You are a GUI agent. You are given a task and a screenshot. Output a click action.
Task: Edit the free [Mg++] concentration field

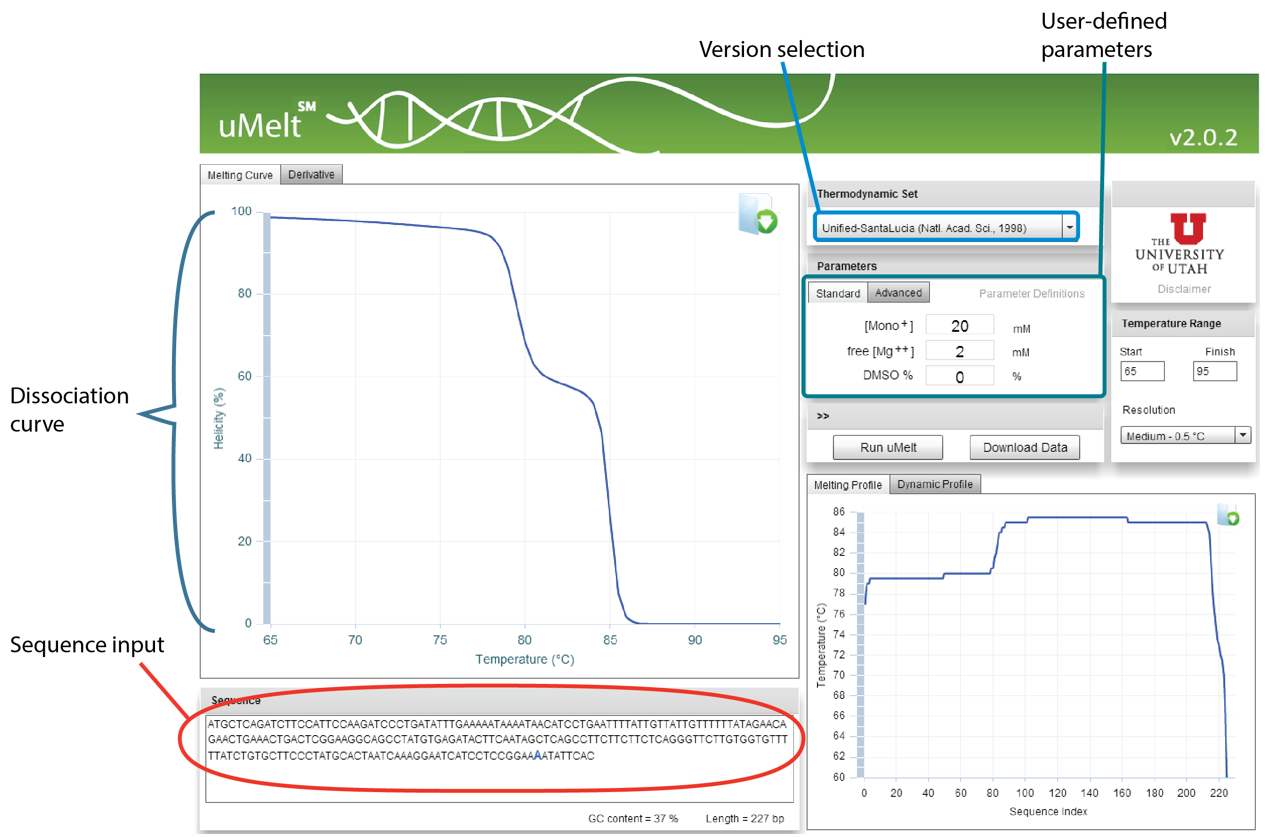(959, 351)
